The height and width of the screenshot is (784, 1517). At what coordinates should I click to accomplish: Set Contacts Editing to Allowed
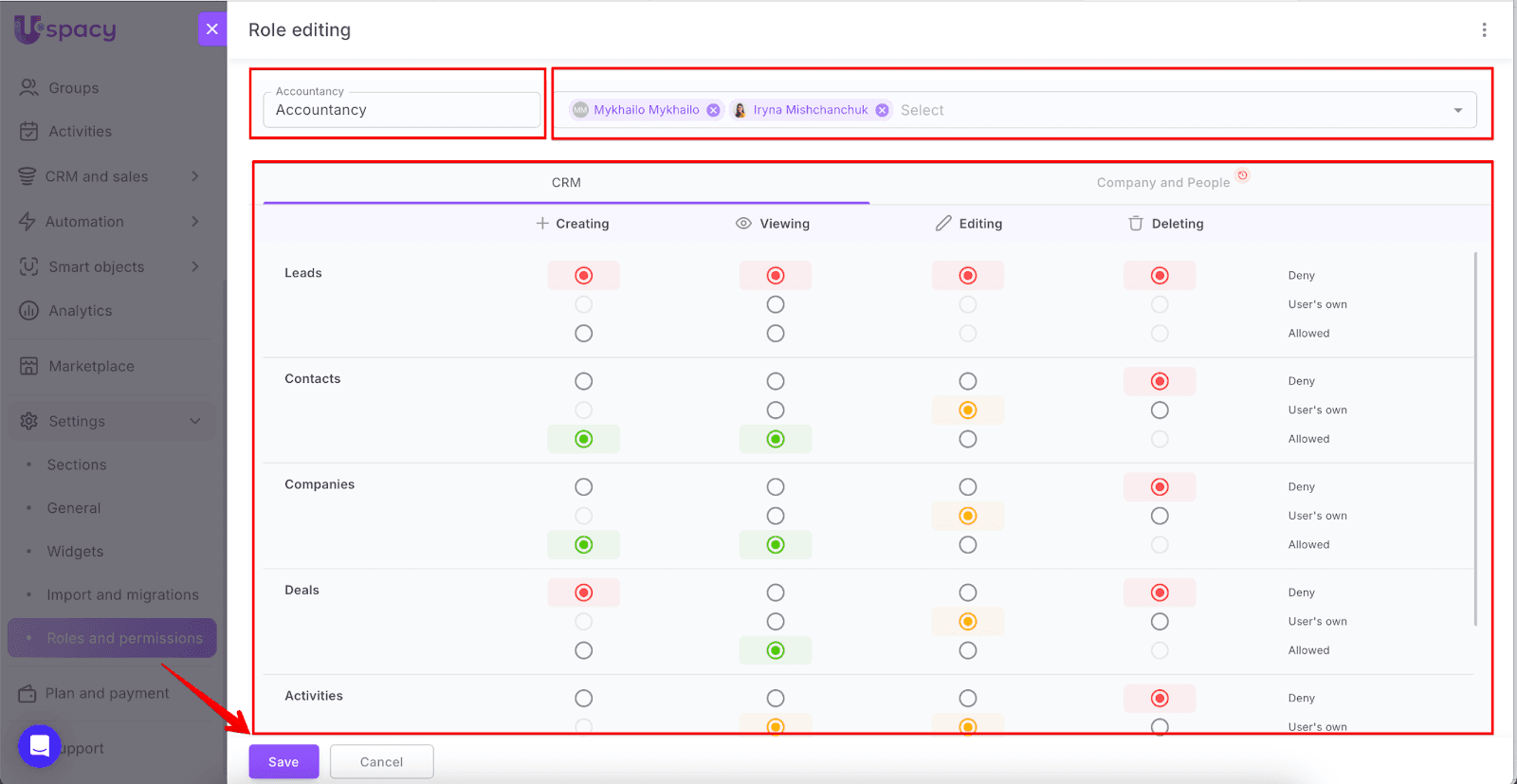pyautogui.click(x=967, y=439)
